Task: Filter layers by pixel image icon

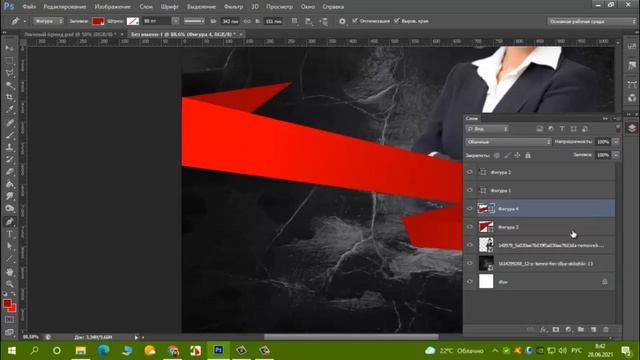Action: [x=540, y=129]
